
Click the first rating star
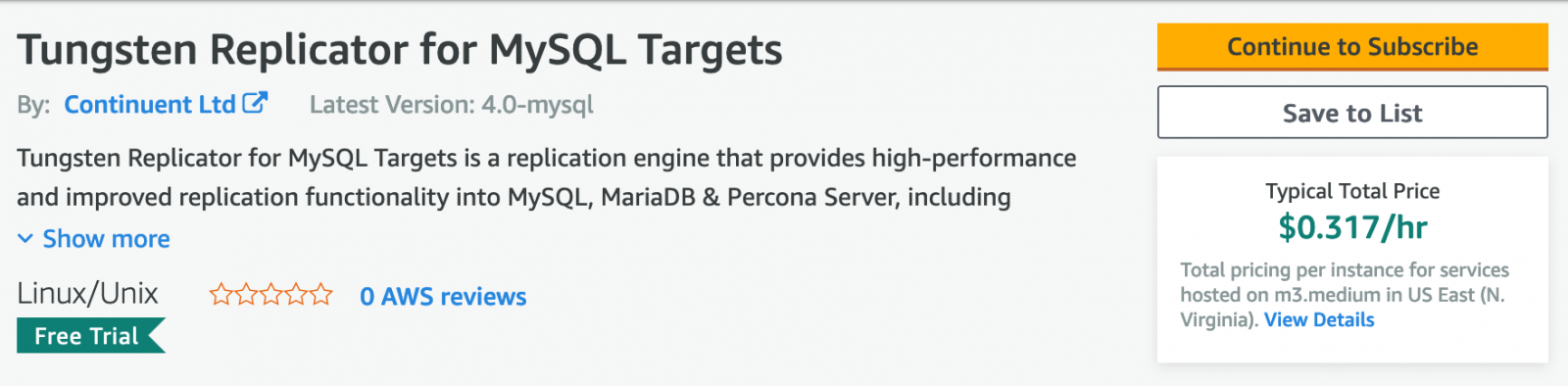[221, 295]
